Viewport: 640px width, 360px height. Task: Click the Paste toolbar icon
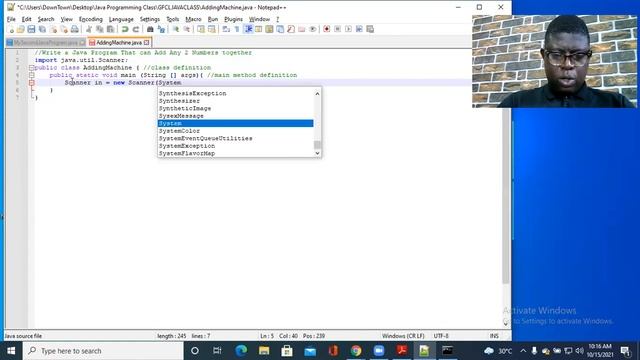pos(110,29)
